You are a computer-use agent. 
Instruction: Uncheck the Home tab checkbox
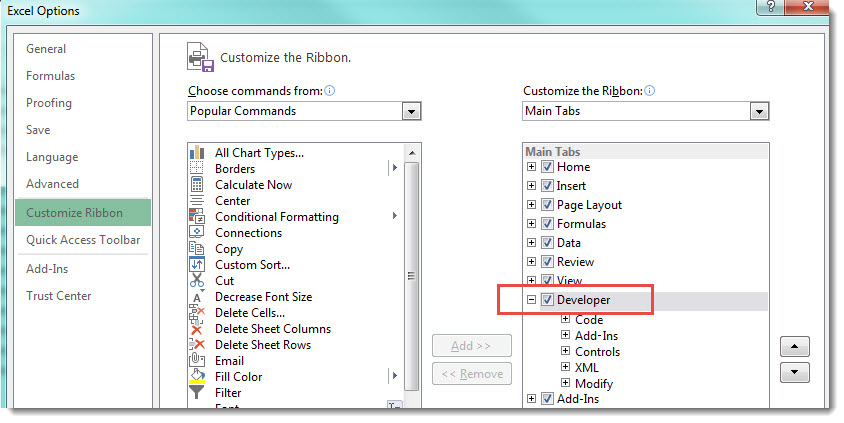point(547,167)
